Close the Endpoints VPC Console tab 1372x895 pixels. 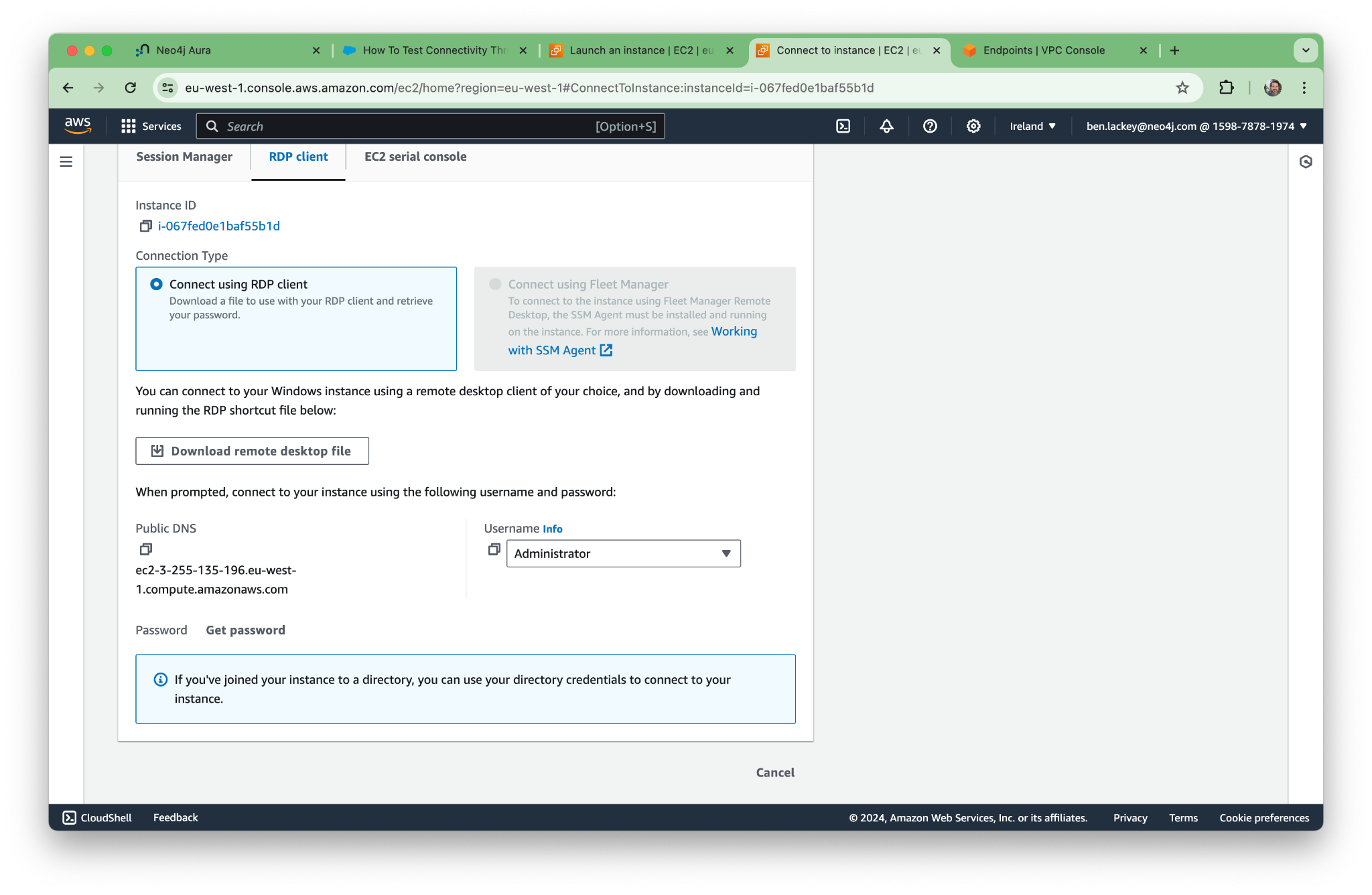pos(1144,50)
